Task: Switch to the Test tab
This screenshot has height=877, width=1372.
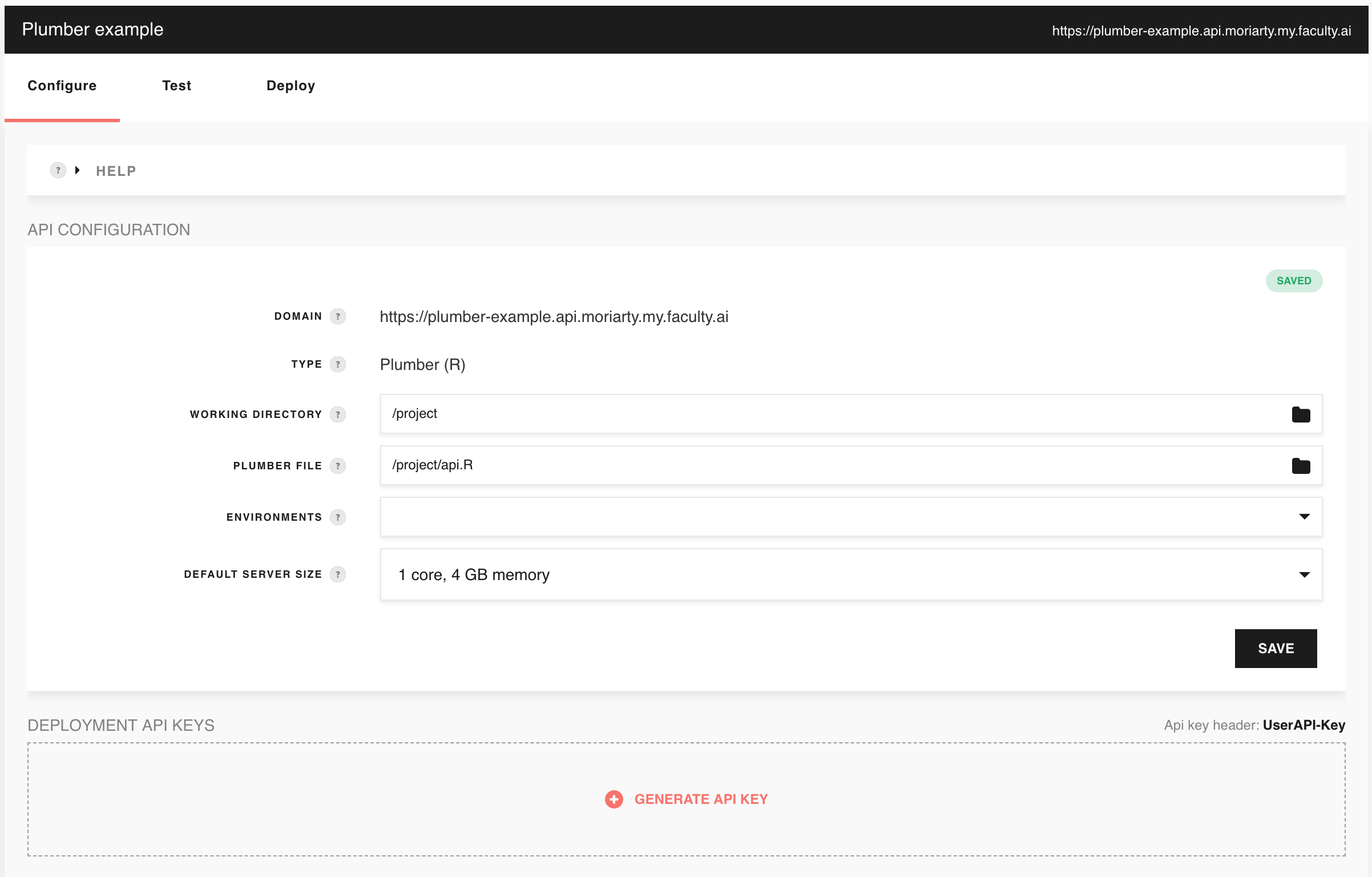Action: (176, 86)
